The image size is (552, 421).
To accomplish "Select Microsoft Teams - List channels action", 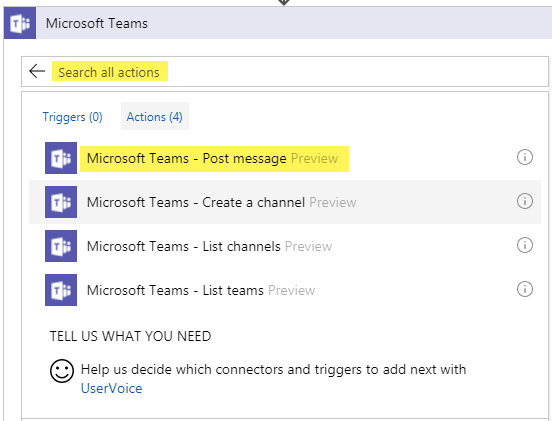I will pyautogui.click(x=285, y=246).
